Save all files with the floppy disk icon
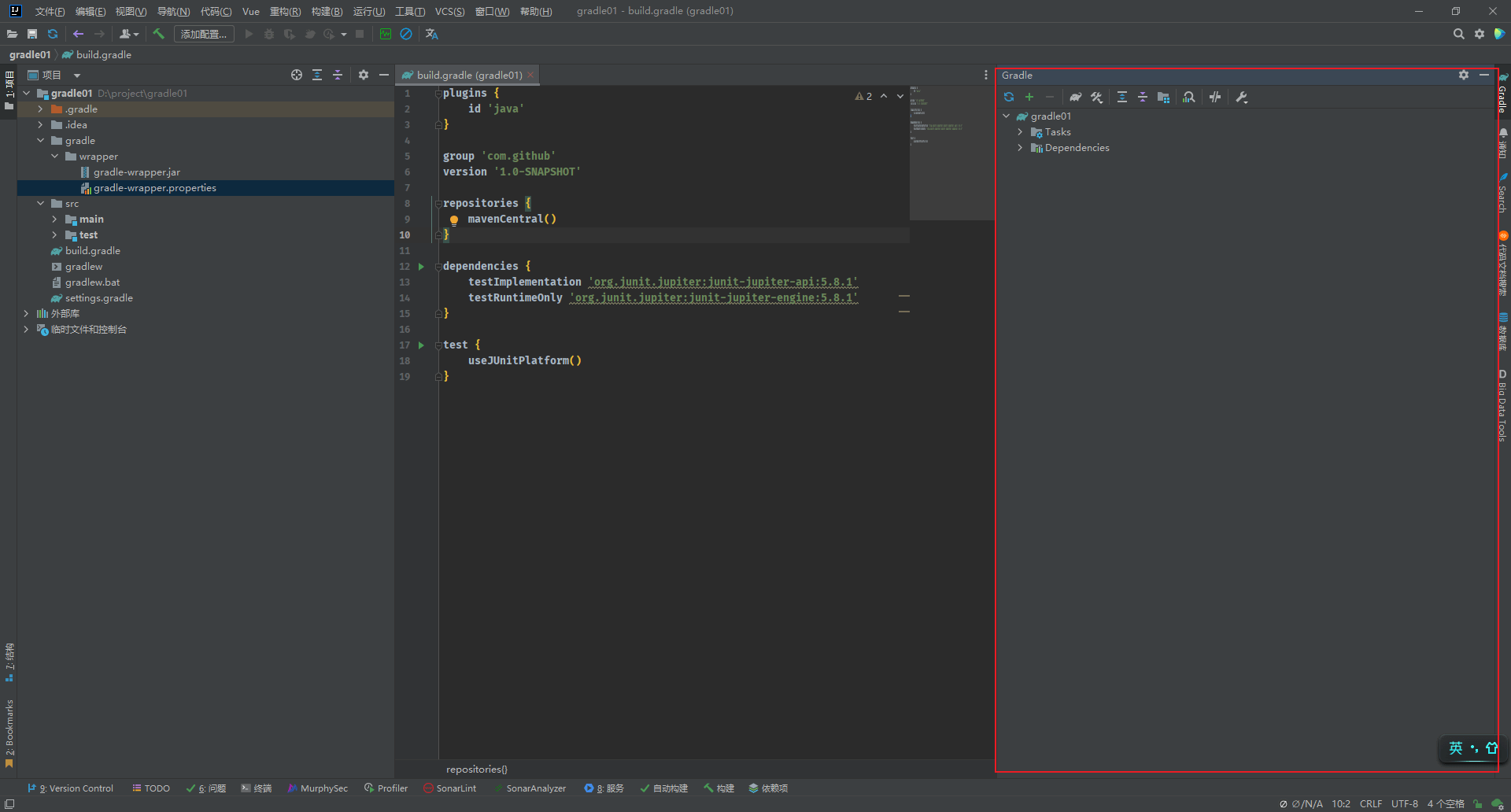The image size is (1511, 812). coord(32,34)
